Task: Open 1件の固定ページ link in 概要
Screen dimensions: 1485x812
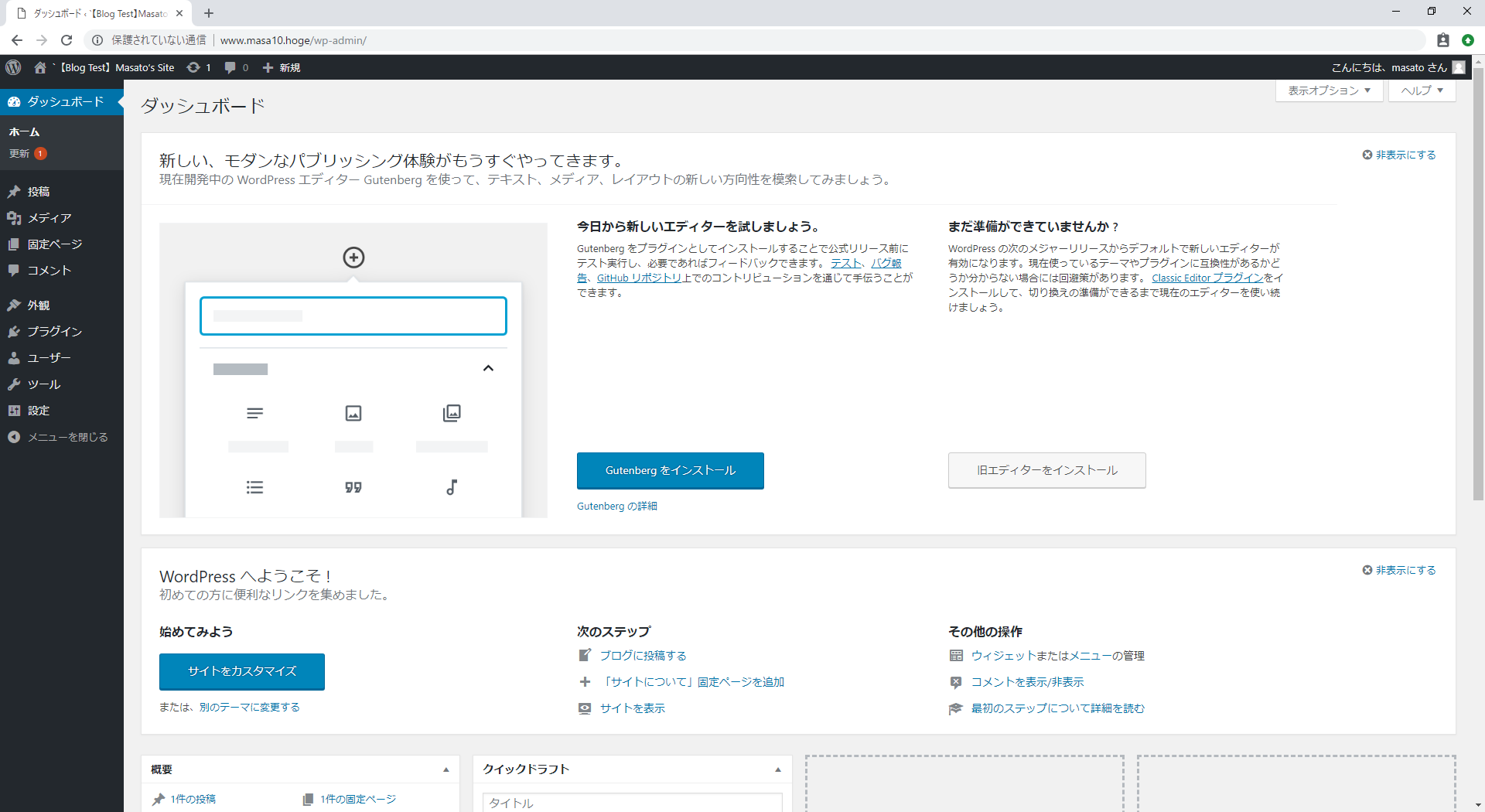Action: (358, 799)
